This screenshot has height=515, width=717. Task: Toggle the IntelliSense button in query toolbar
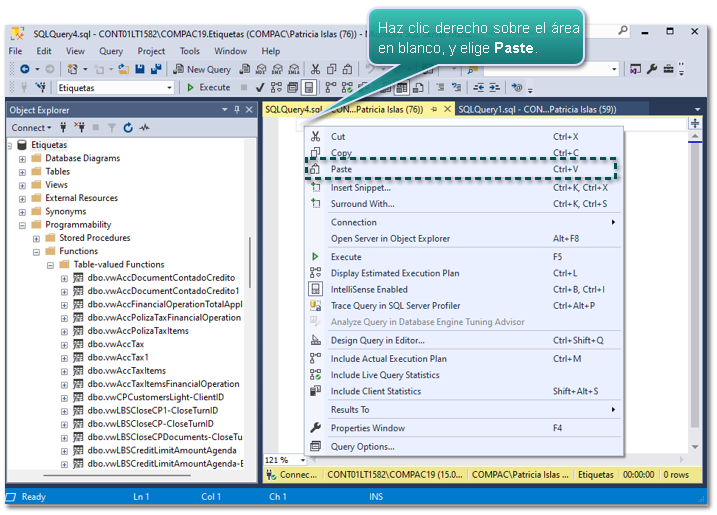coord(309,87)
